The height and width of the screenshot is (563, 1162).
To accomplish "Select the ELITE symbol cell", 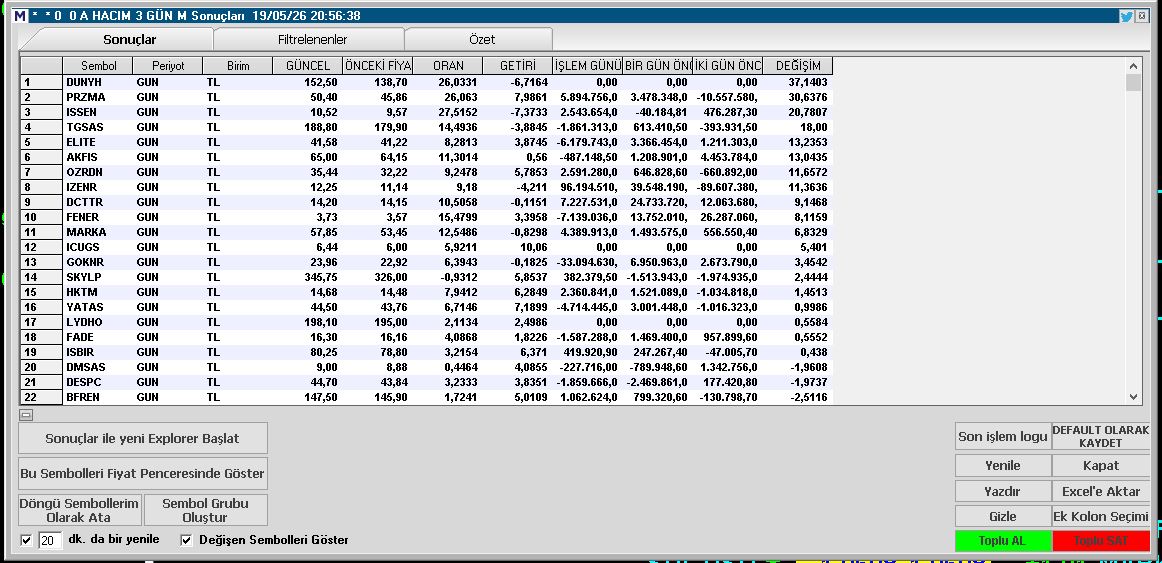I will coord(98,142).
